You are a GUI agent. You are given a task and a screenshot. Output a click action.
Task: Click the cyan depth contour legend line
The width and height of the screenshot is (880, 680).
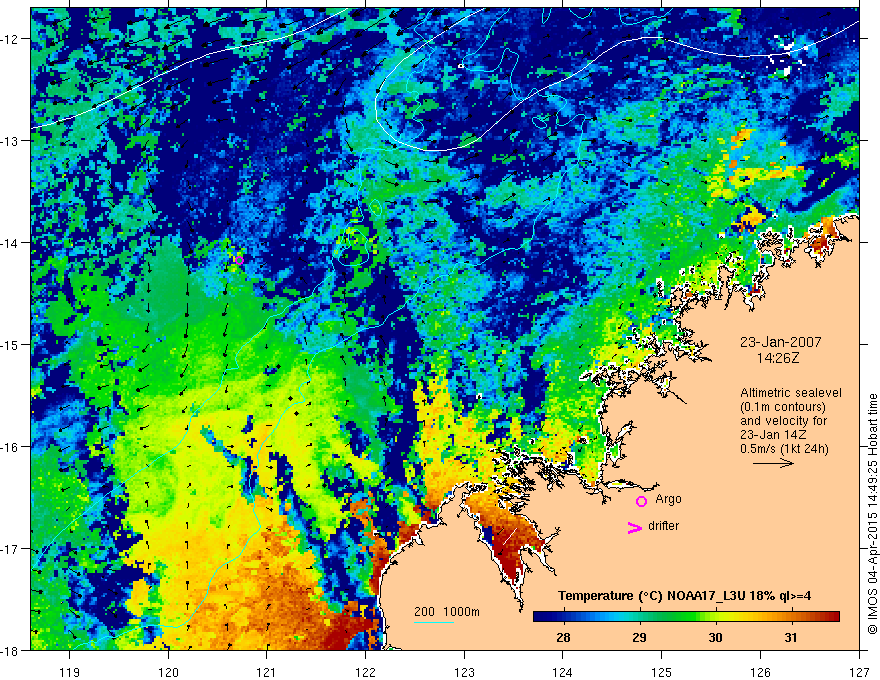point(433,622)
